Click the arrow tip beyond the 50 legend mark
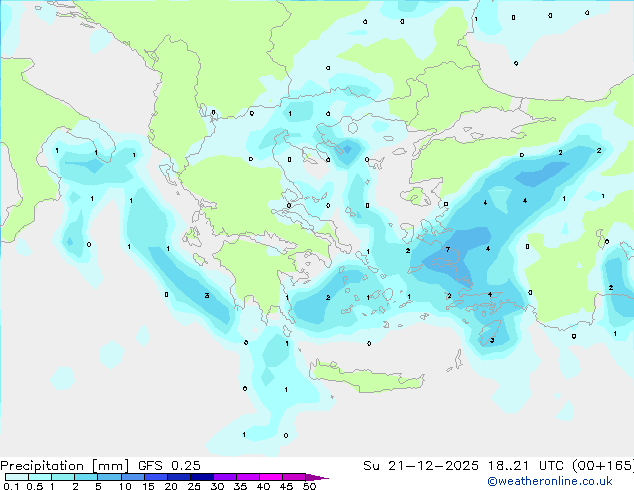Viewport: 634px width, 490px height. pos(317,477)
